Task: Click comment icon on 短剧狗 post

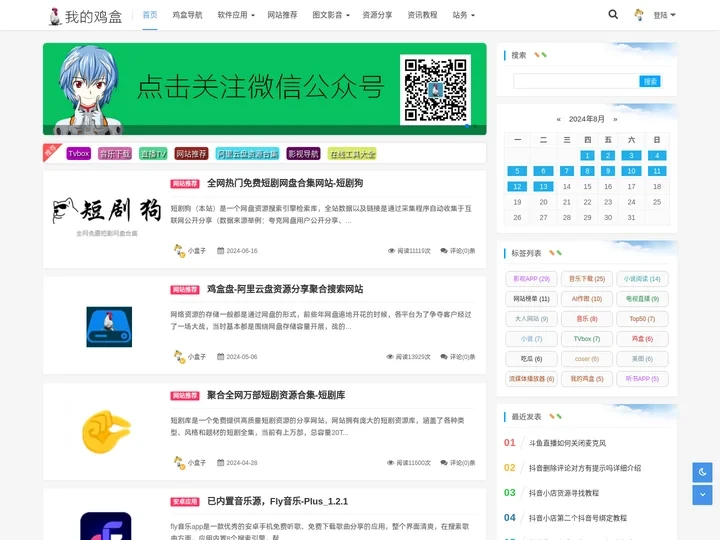Action: point(444,251)
